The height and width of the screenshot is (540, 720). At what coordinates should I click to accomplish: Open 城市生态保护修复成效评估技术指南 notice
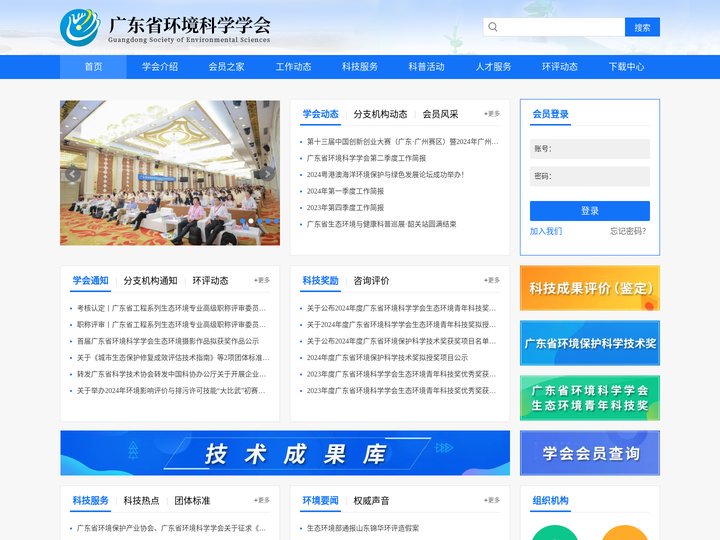point(173,358)
